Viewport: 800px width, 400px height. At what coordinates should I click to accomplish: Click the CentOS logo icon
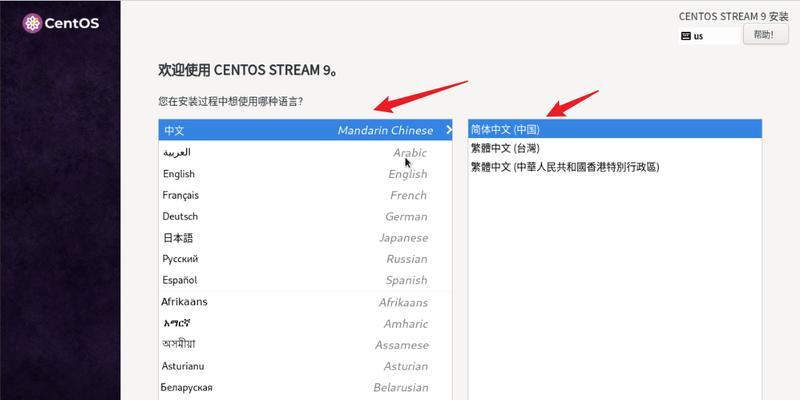click(32, 23)
